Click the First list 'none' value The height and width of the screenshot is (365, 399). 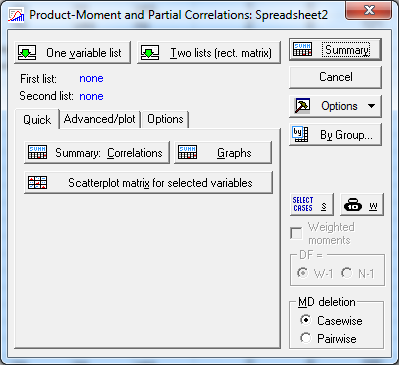coord(91,79)
